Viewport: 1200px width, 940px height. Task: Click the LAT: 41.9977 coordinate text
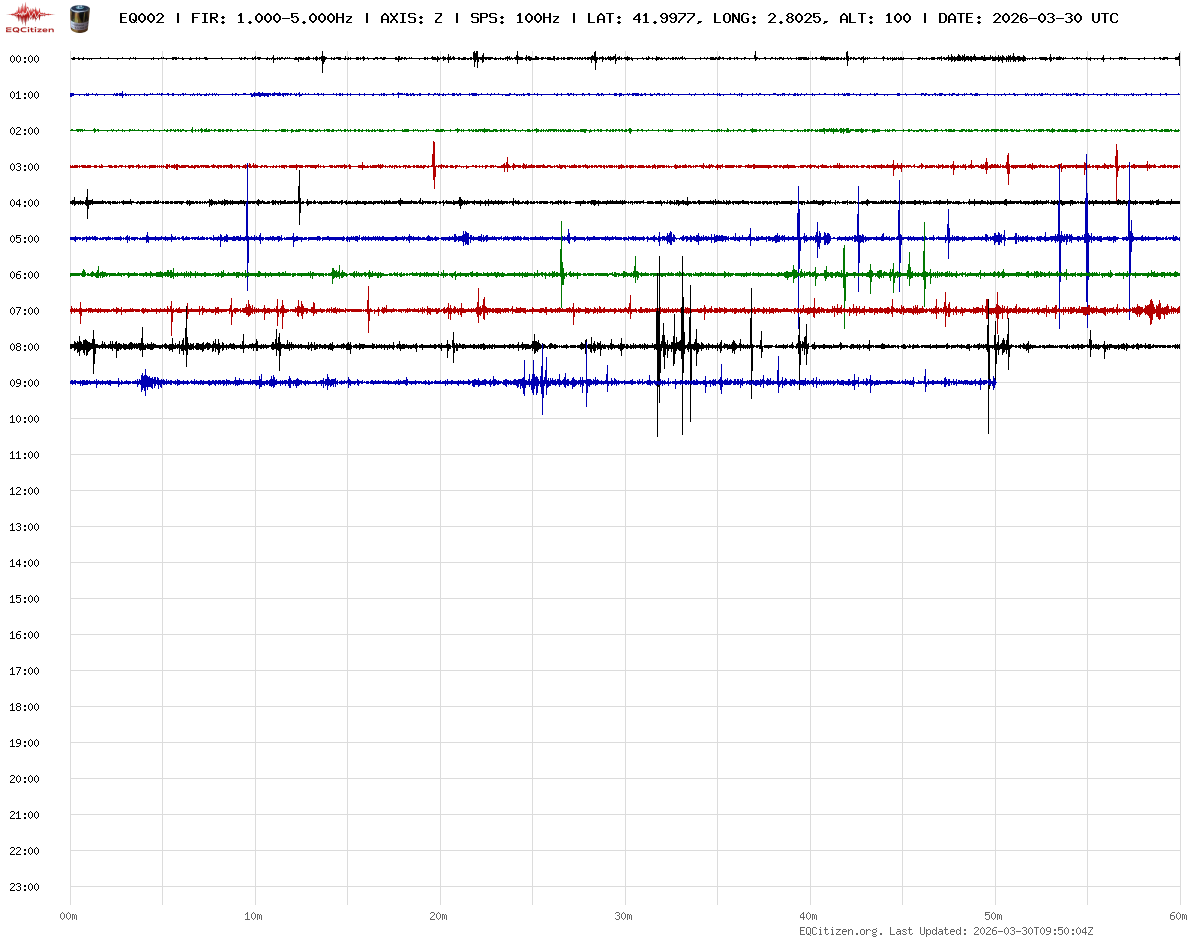point(645,18)
